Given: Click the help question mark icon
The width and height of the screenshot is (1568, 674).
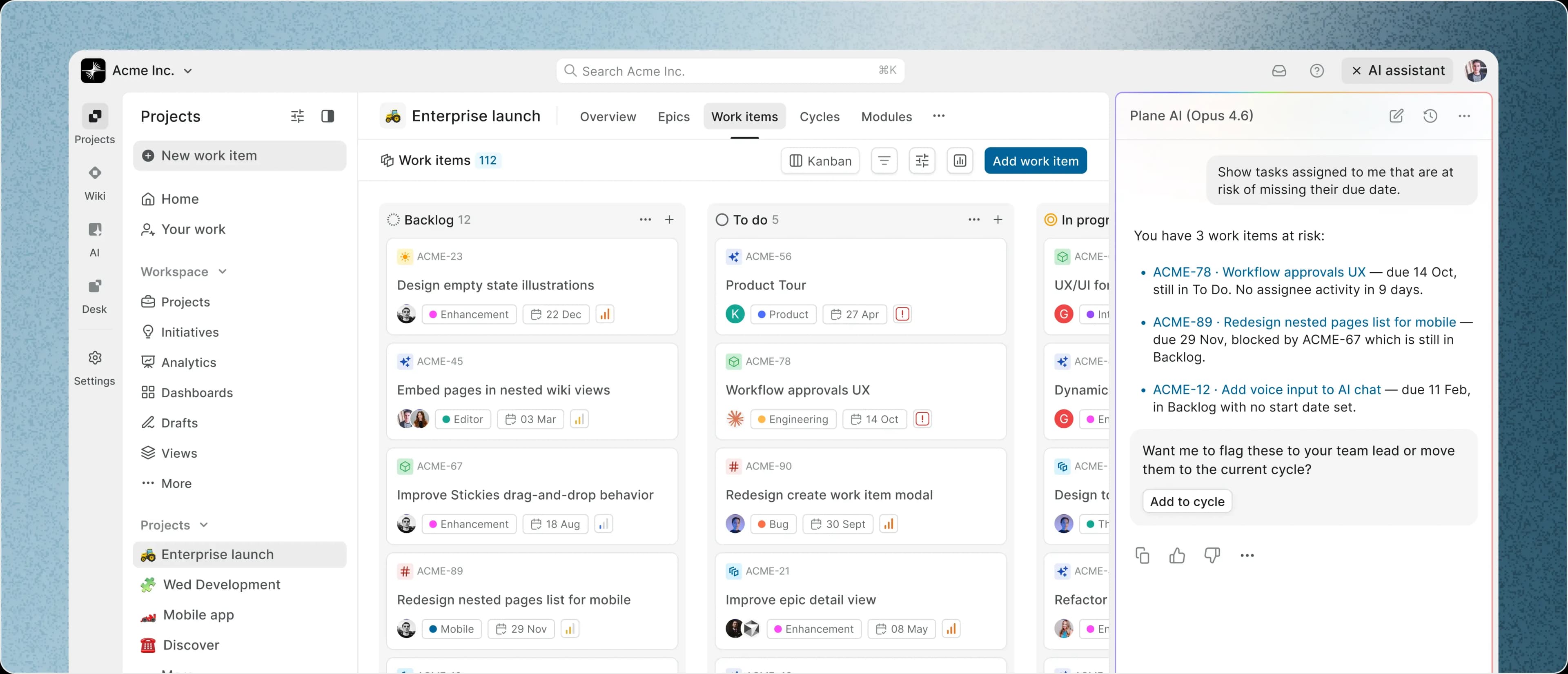Looking at the screenshot, I should (x=1317, y=71).
